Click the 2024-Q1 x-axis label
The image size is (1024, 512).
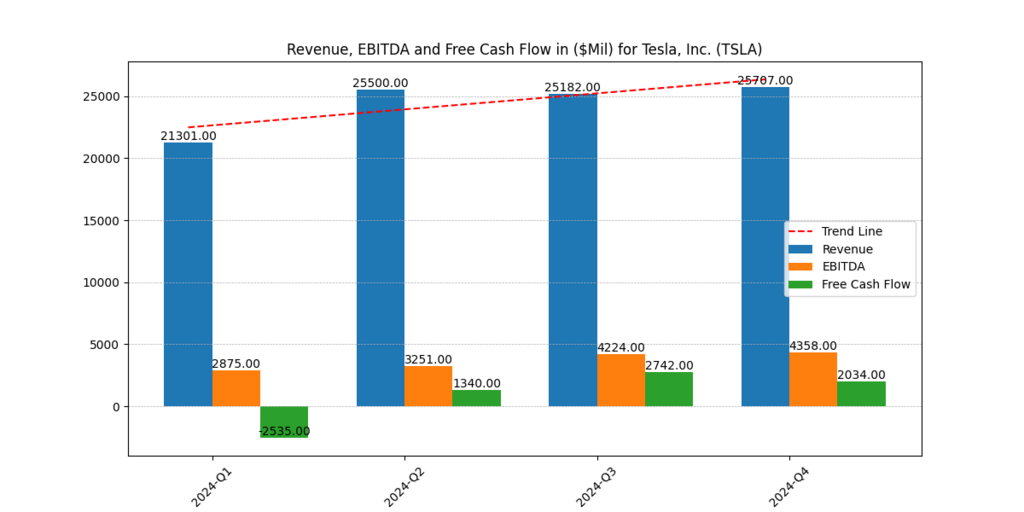(x=212, y=485)
